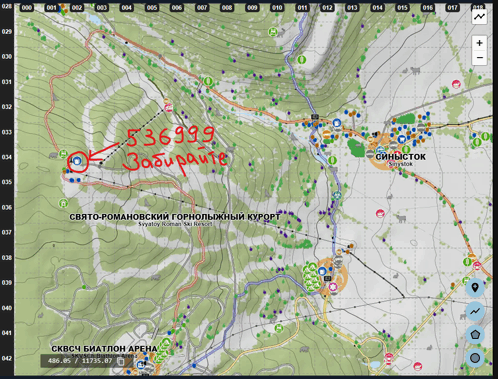This screenshot has width=498, height=379.
Task: Click the green marker beside the gray bear icon
Action: [x=63, y=154]
